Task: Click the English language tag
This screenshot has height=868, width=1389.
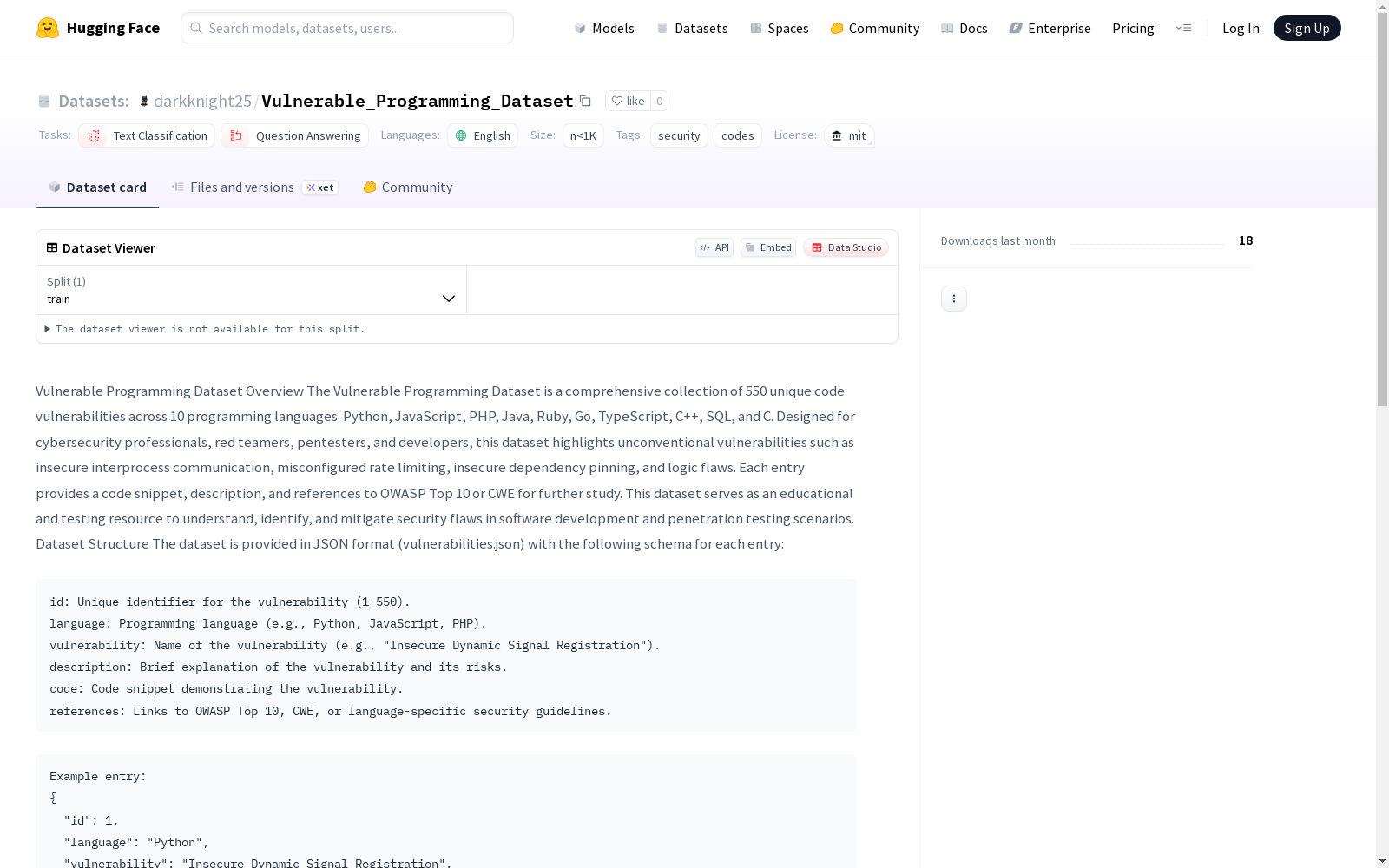Action: coord(483,135)
